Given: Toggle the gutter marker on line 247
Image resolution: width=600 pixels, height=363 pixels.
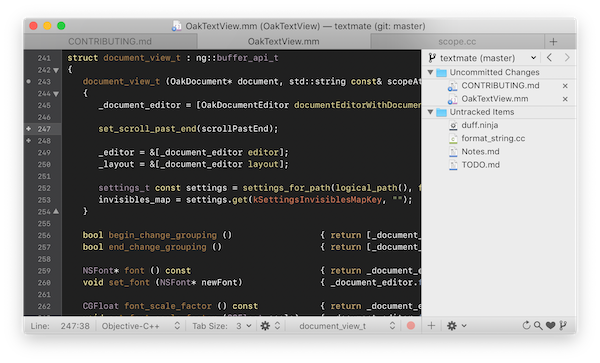Looking at the screenshot, I should (x=29, y=129).
